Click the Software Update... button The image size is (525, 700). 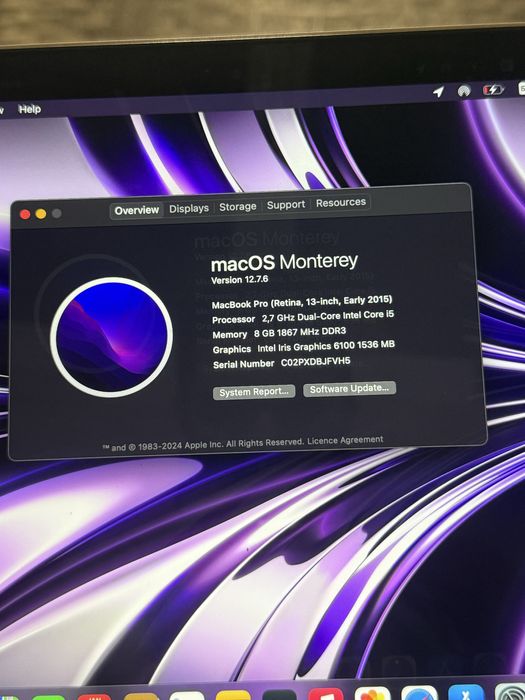tap(350, 388)
